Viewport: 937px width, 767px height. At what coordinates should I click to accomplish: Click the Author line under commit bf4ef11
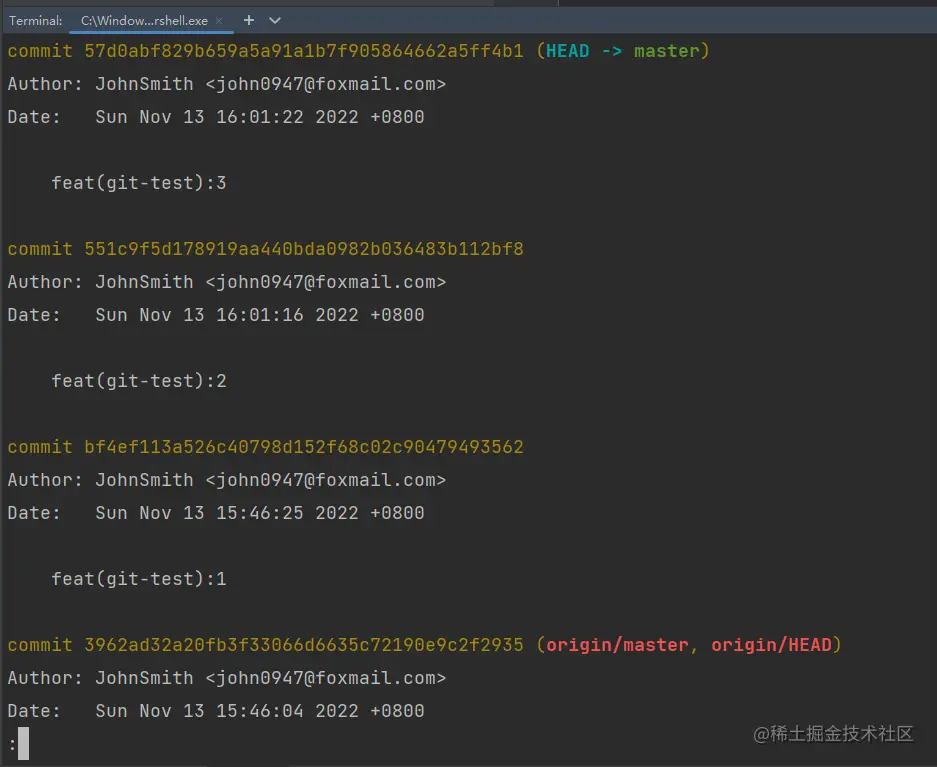(226, 480)
